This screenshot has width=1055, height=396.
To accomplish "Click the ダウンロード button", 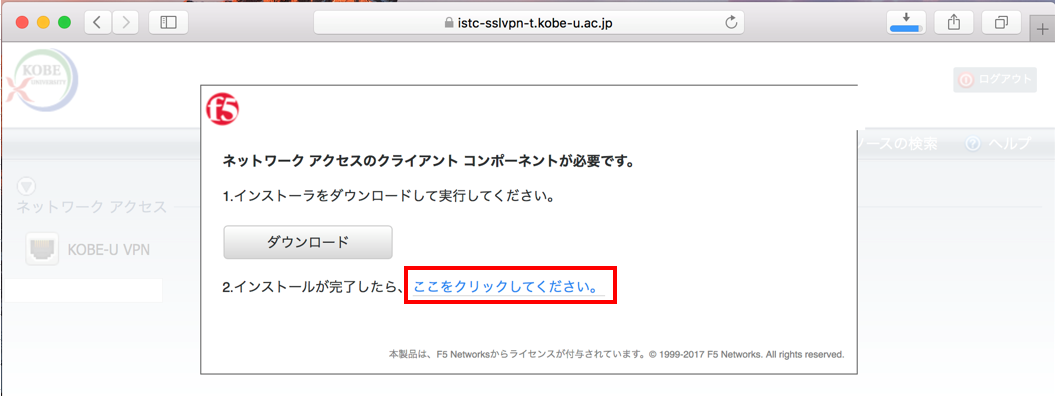I will pyautogui.click(x=307, y=242).
